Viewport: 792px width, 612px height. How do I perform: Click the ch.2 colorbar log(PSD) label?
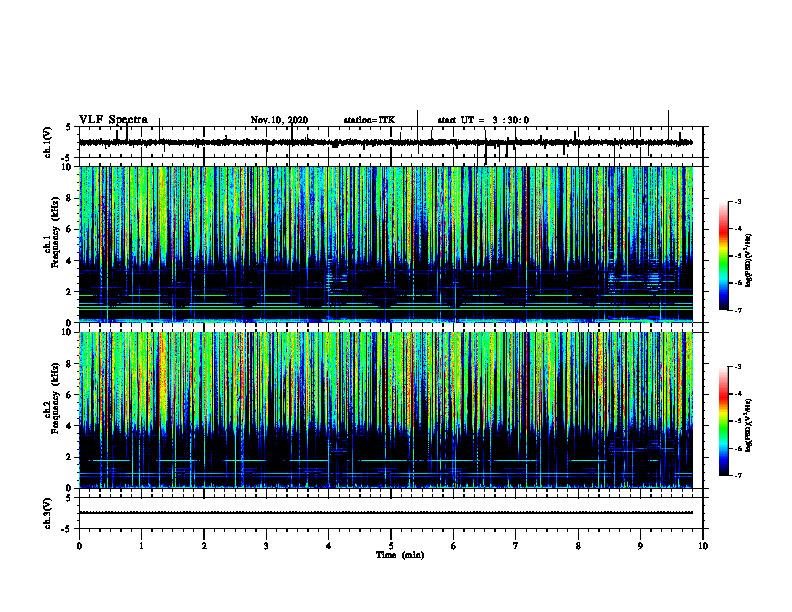click(748, 425)
